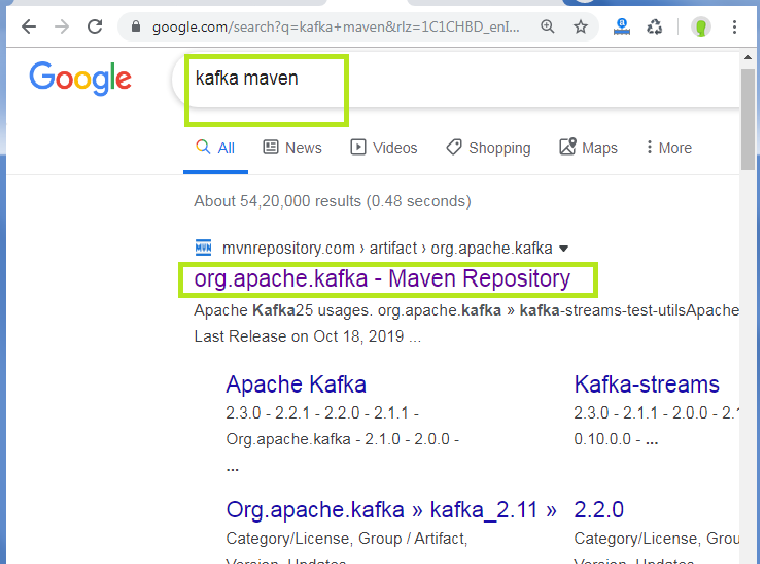Switch to the News tab
Image resolution: width=760 pixels, height=564 pixels.
click(292, 147)
